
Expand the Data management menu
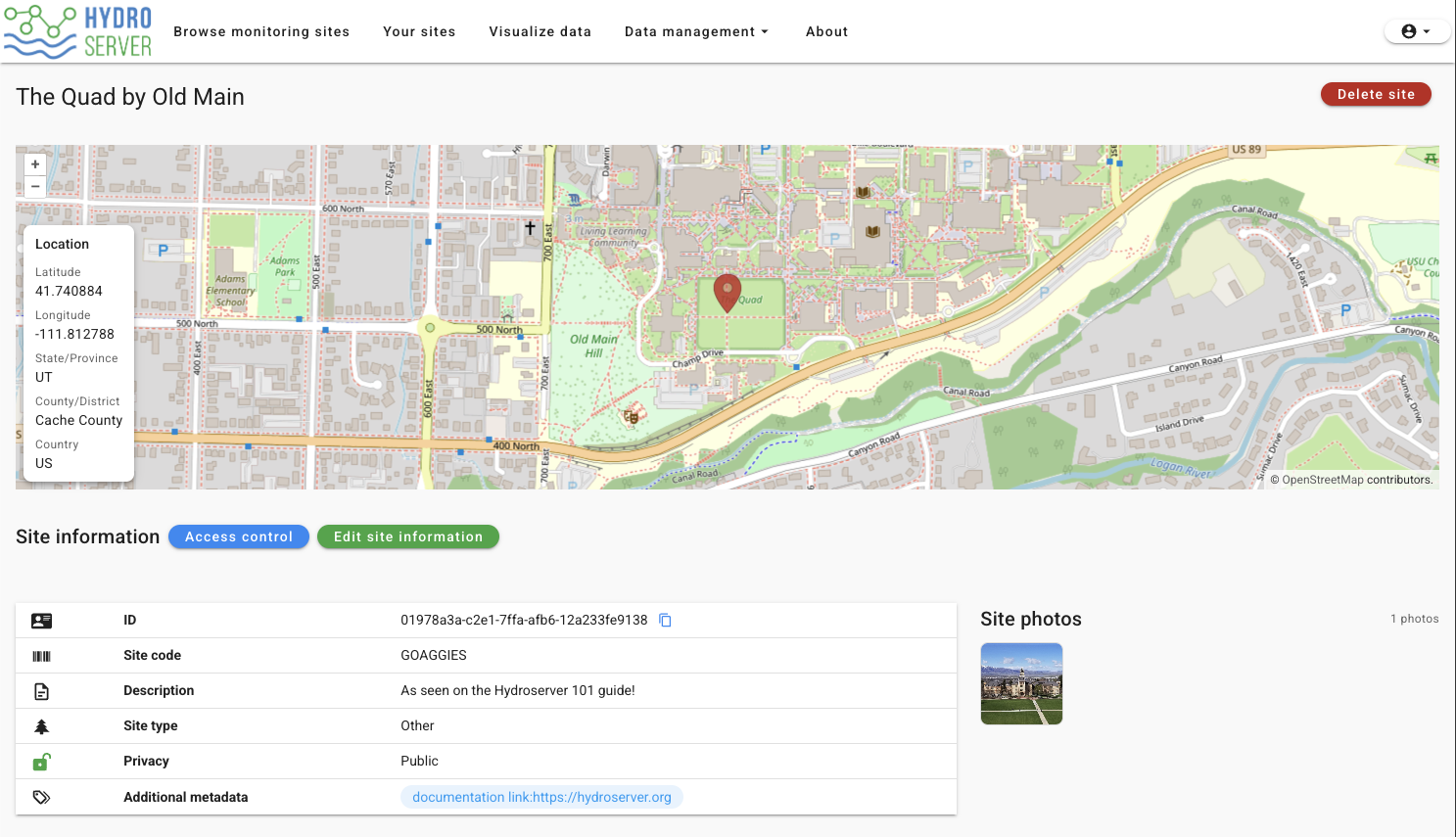tap(697, 31)
